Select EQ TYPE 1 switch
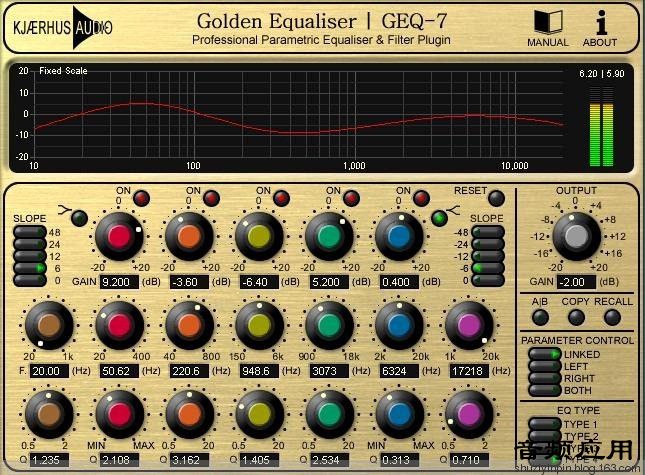645x475 pixels. [x=545, y=424]
